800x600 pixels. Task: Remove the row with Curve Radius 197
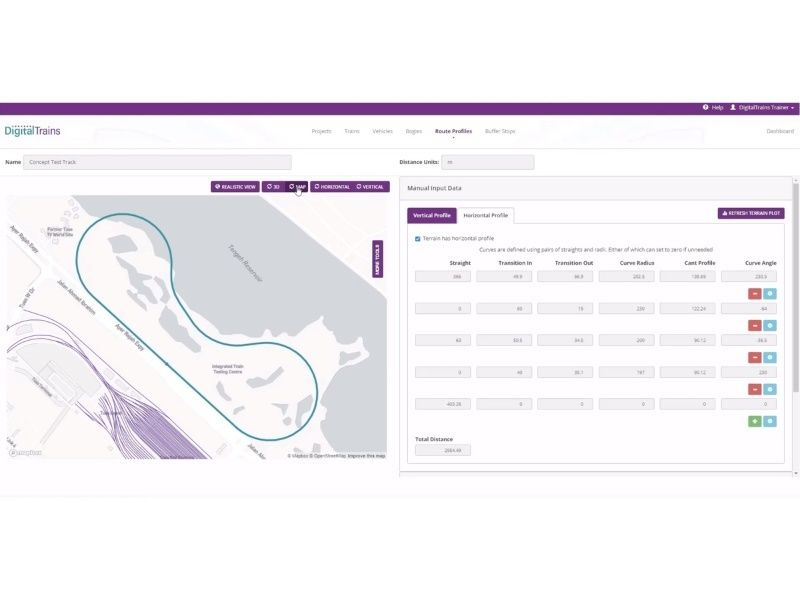coord(755,389)
